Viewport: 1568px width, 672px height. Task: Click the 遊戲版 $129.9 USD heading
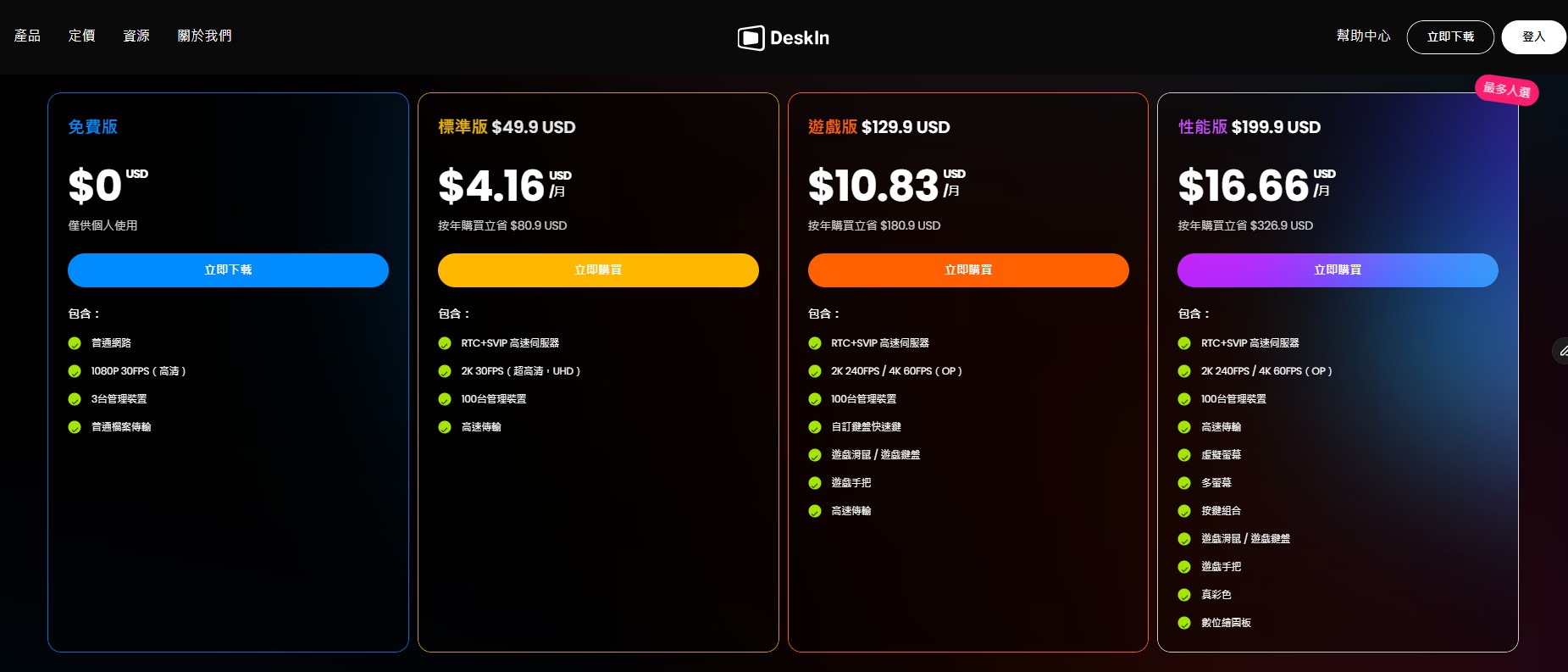click(x=879, y=127)
